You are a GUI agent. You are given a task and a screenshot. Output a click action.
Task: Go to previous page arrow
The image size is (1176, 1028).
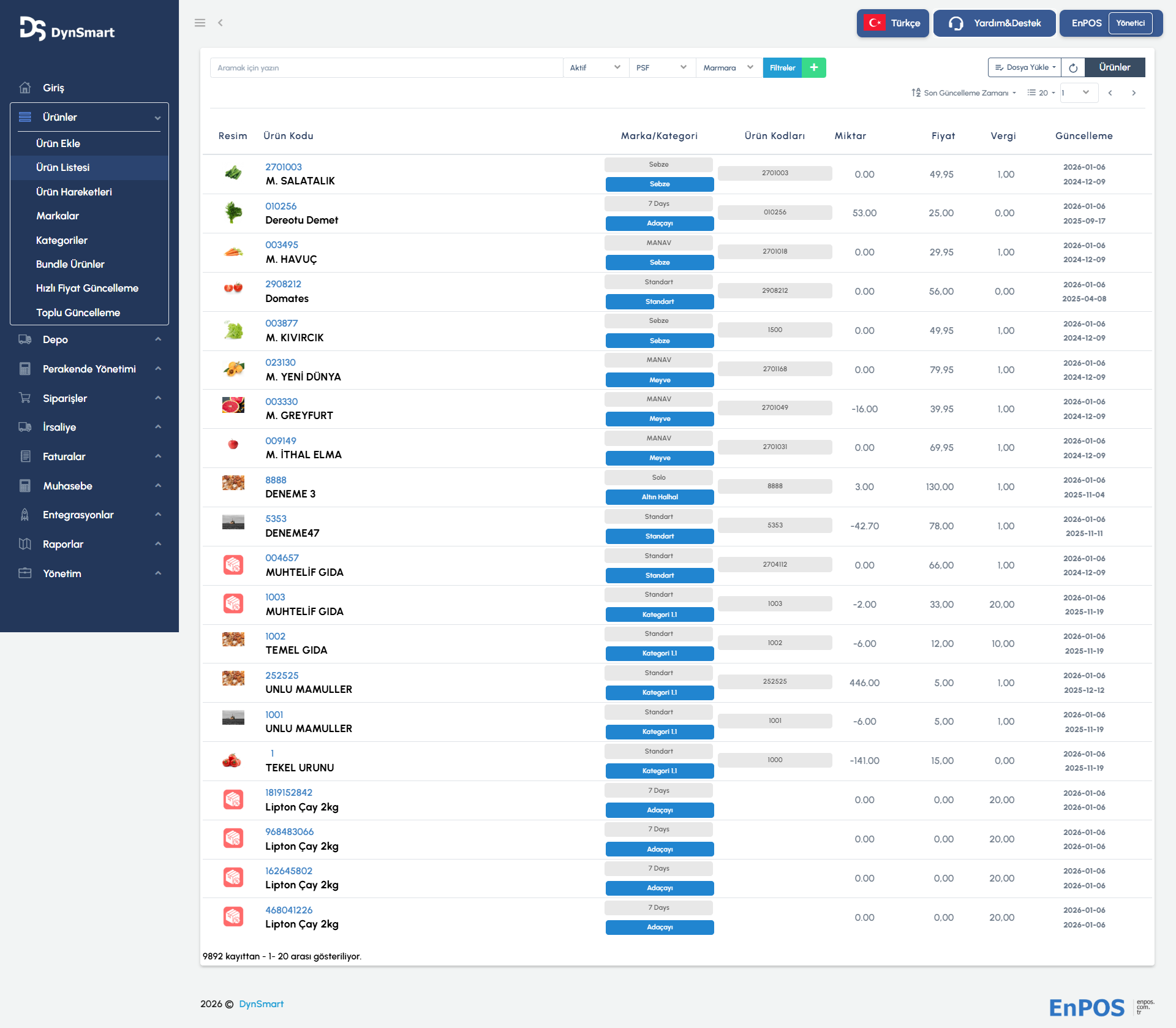click(x=1110, y=93)
